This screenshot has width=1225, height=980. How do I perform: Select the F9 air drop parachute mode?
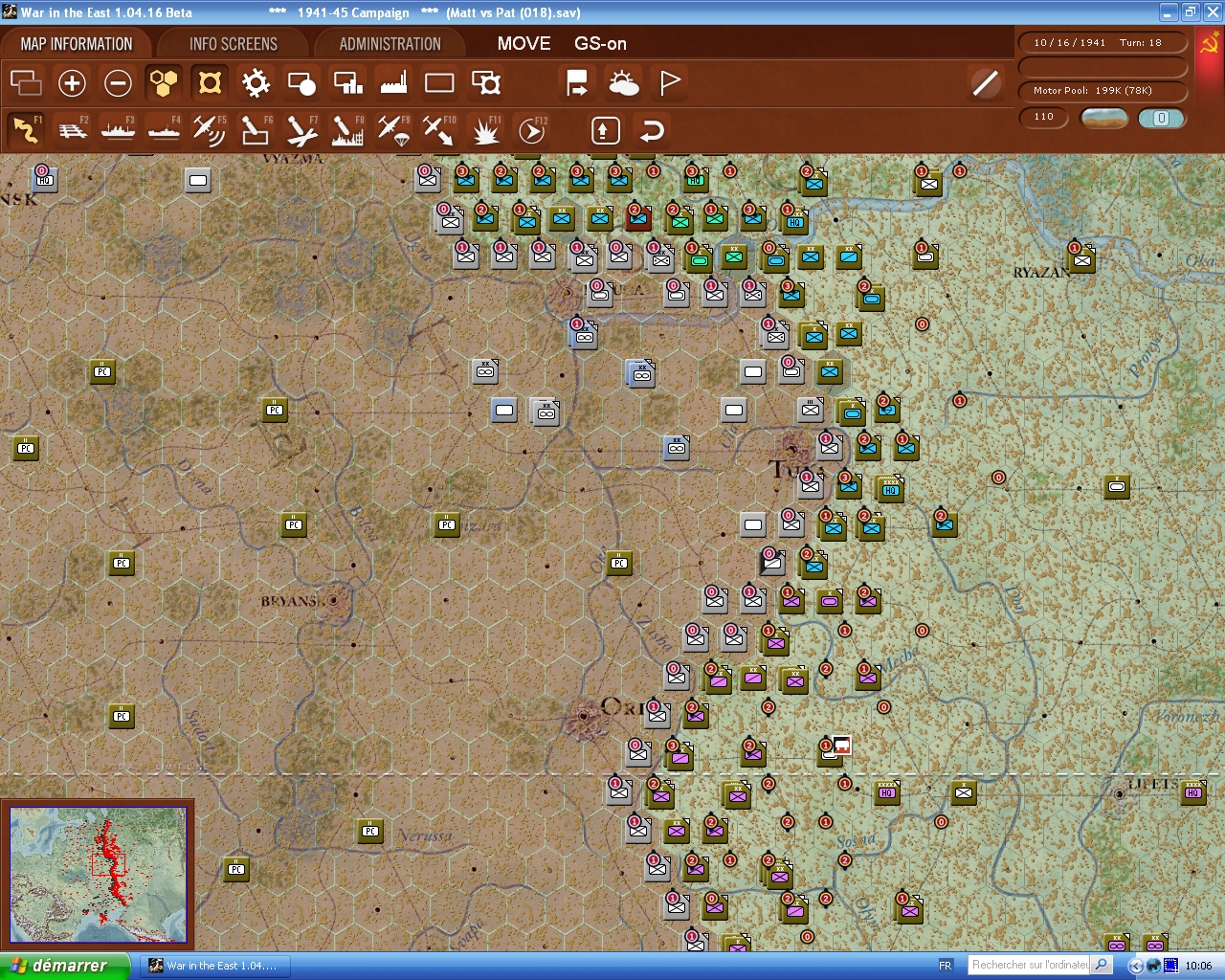pyautogui.click(x=393, y=130)
